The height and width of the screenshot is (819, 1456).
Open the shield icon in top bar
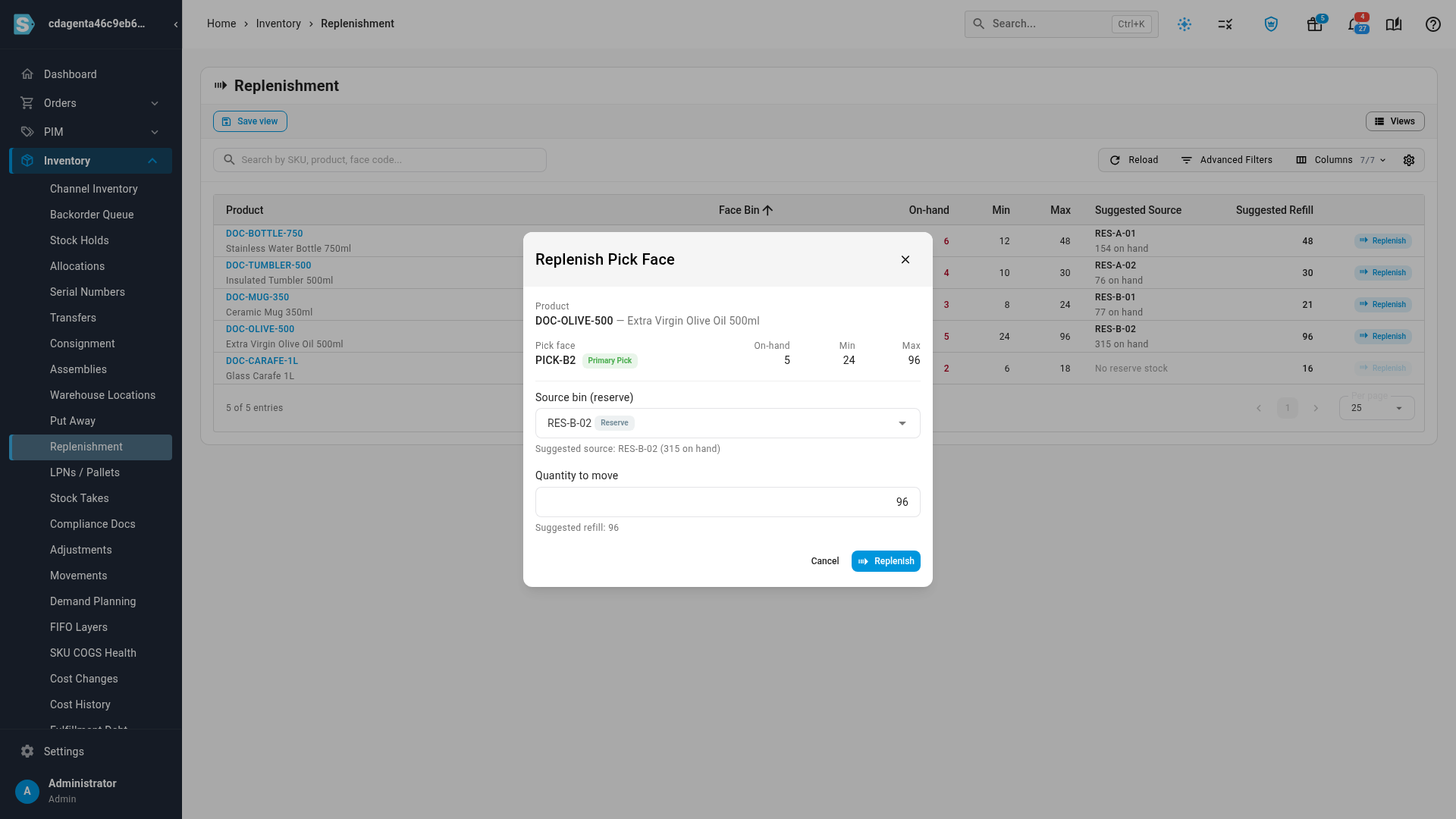click(x=1271, y=24)
